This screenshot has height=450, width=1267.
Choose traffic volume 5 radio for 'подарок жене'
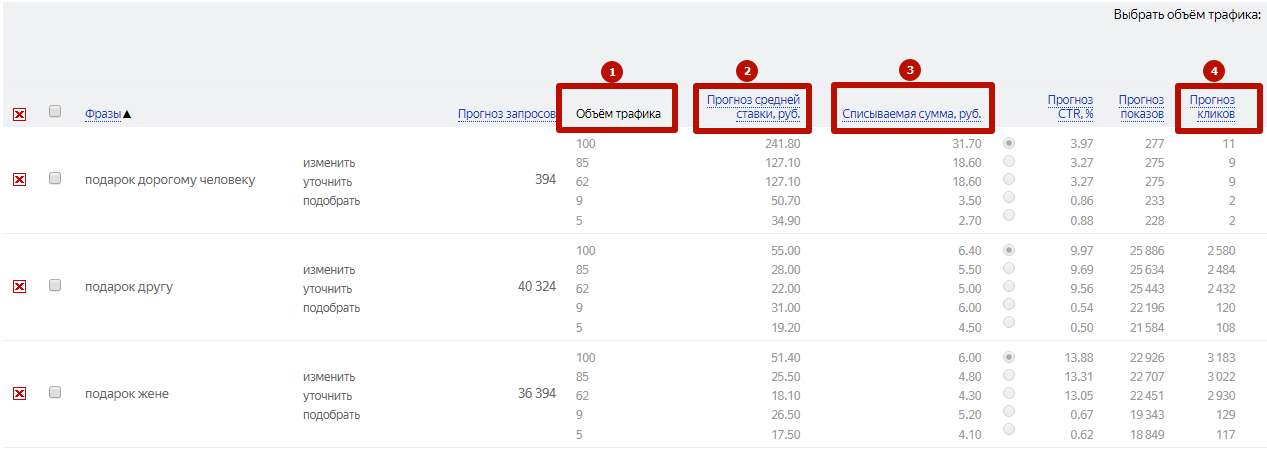click(x=1009, y=429)
